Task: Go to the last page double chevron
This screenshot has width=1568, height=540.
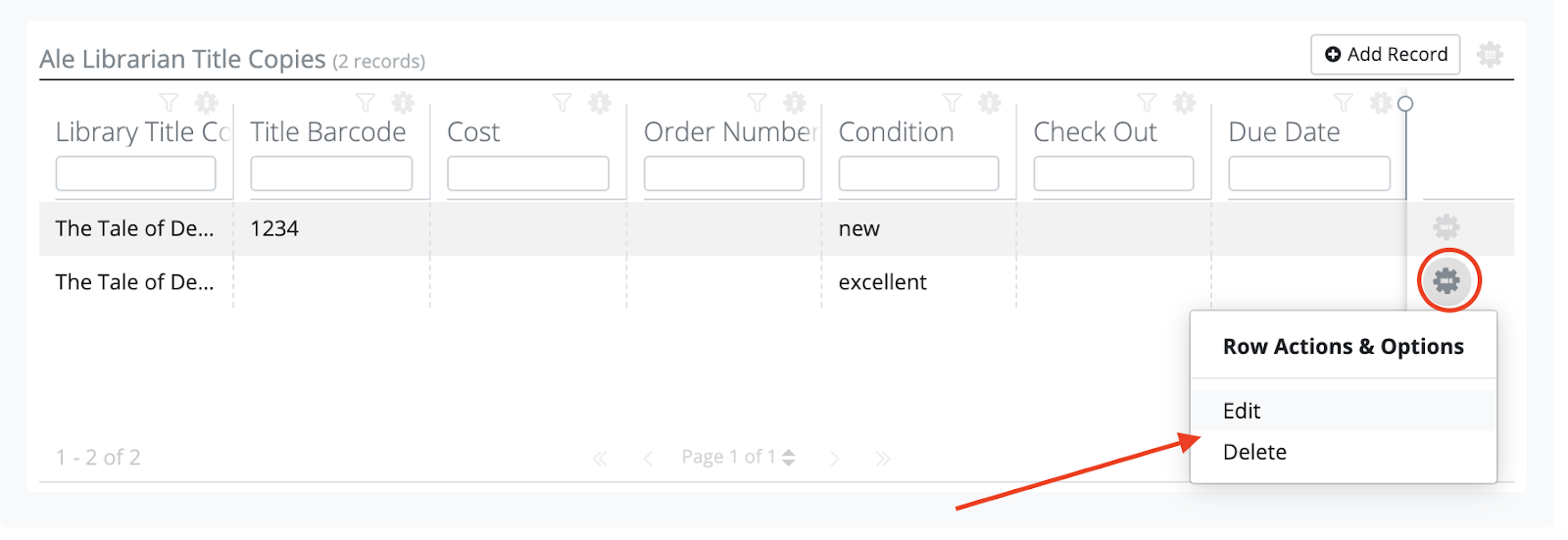Action: [882, 458]
